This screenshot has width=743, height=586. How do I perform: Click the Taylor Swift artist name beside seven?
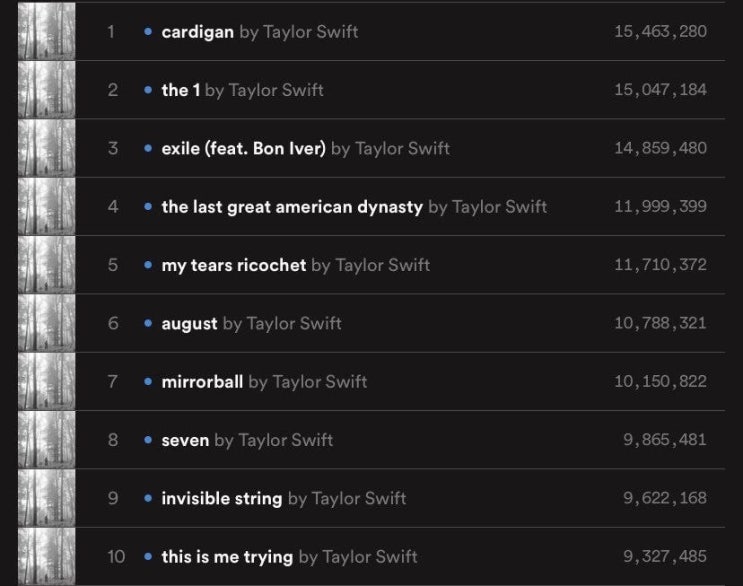pos(285,440)
